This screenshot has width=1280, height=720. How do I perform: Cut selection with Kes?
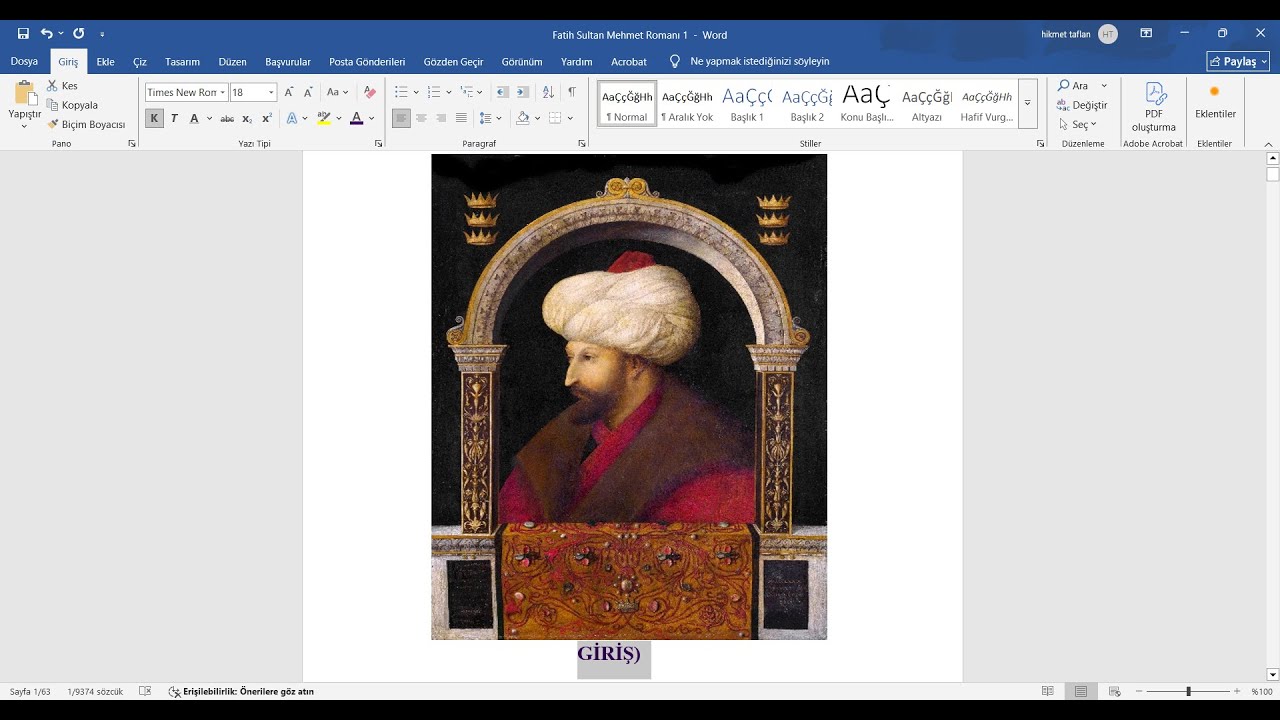point(62,86)
